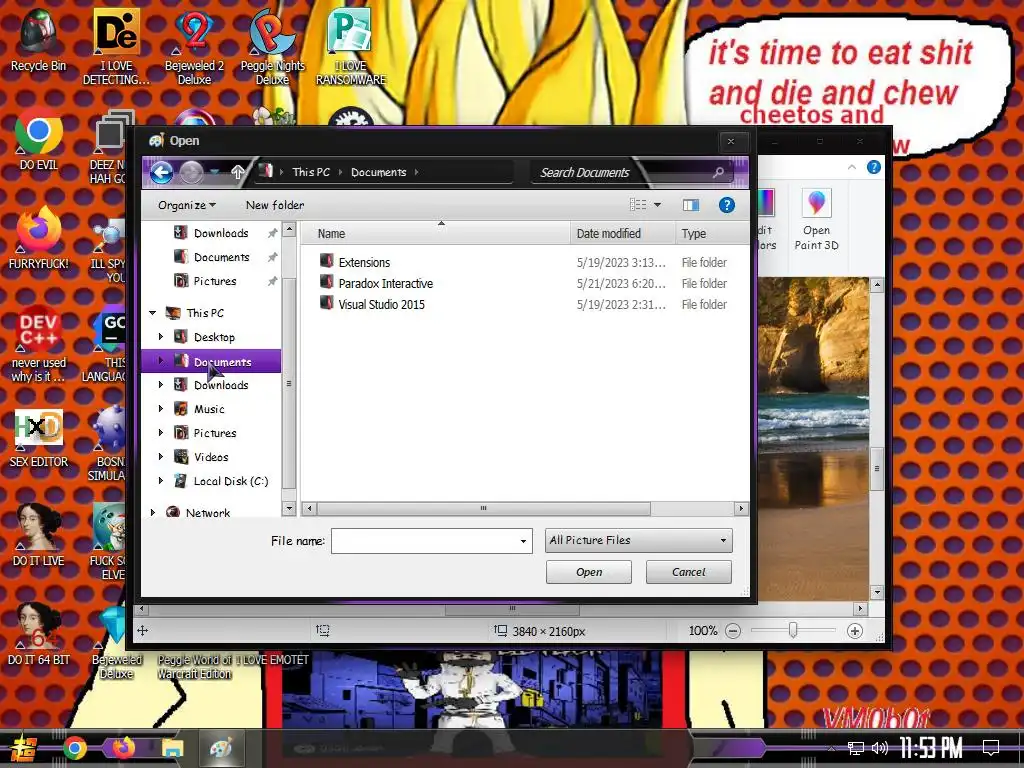1024x768 pixels.
Task: Toggle the preview pane icon
Action: click(691, 205)
